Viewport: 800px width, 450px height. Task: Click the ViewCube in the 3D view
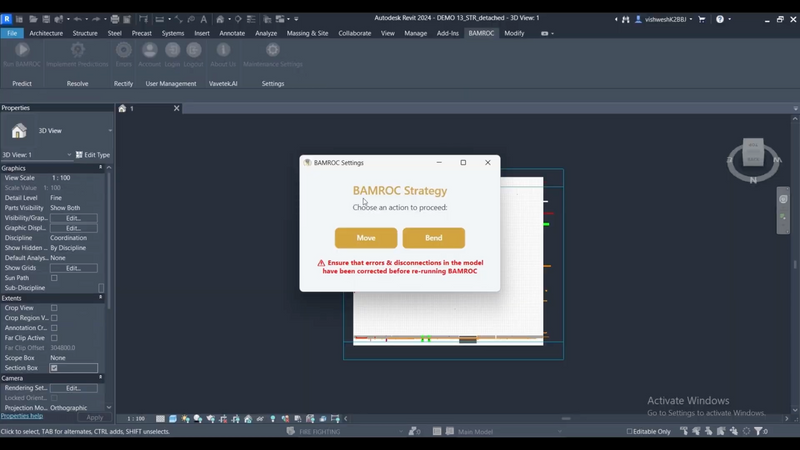point(753,152)
